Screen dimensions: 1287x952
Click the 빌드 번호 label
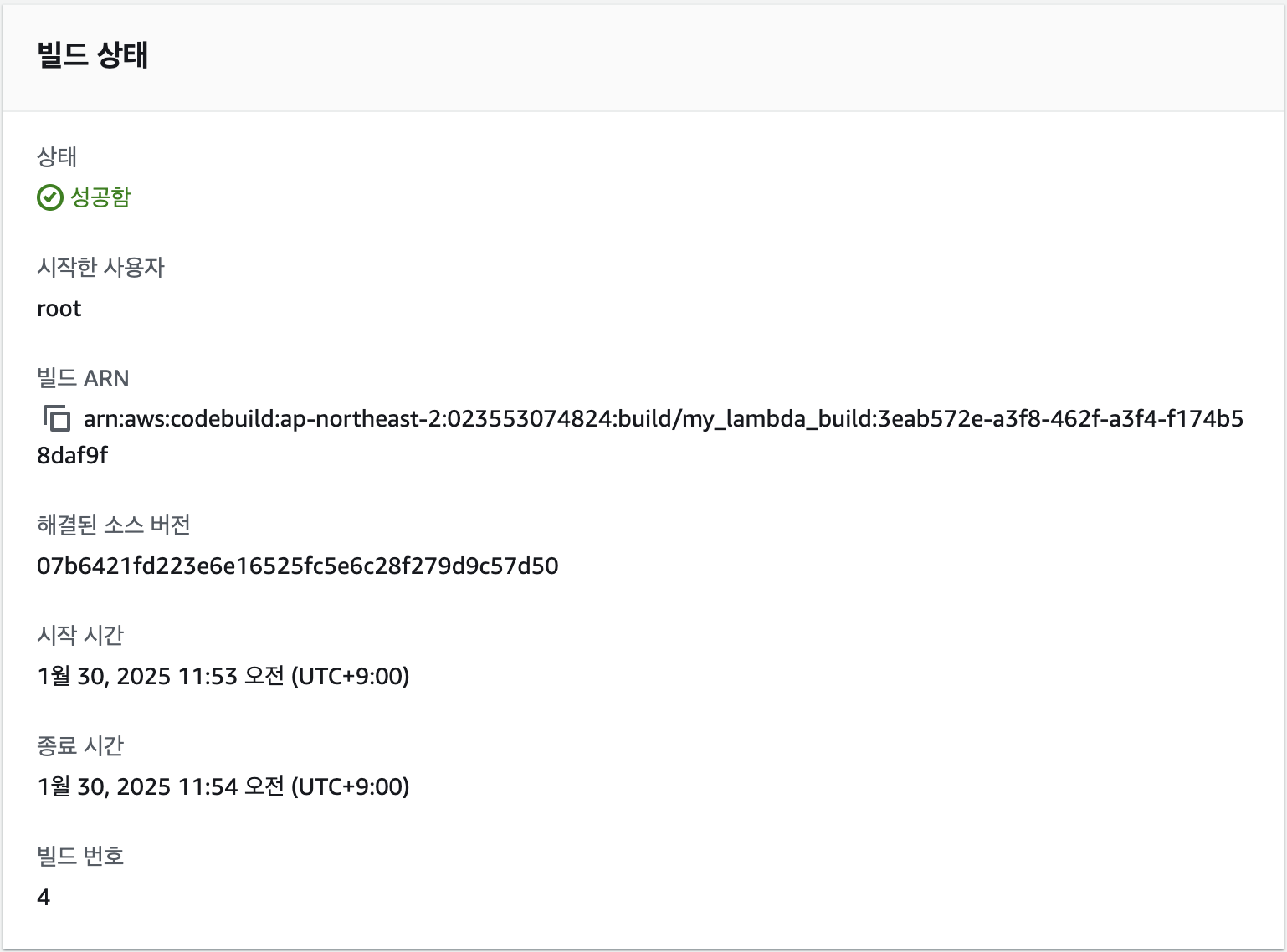click(80, 856)
